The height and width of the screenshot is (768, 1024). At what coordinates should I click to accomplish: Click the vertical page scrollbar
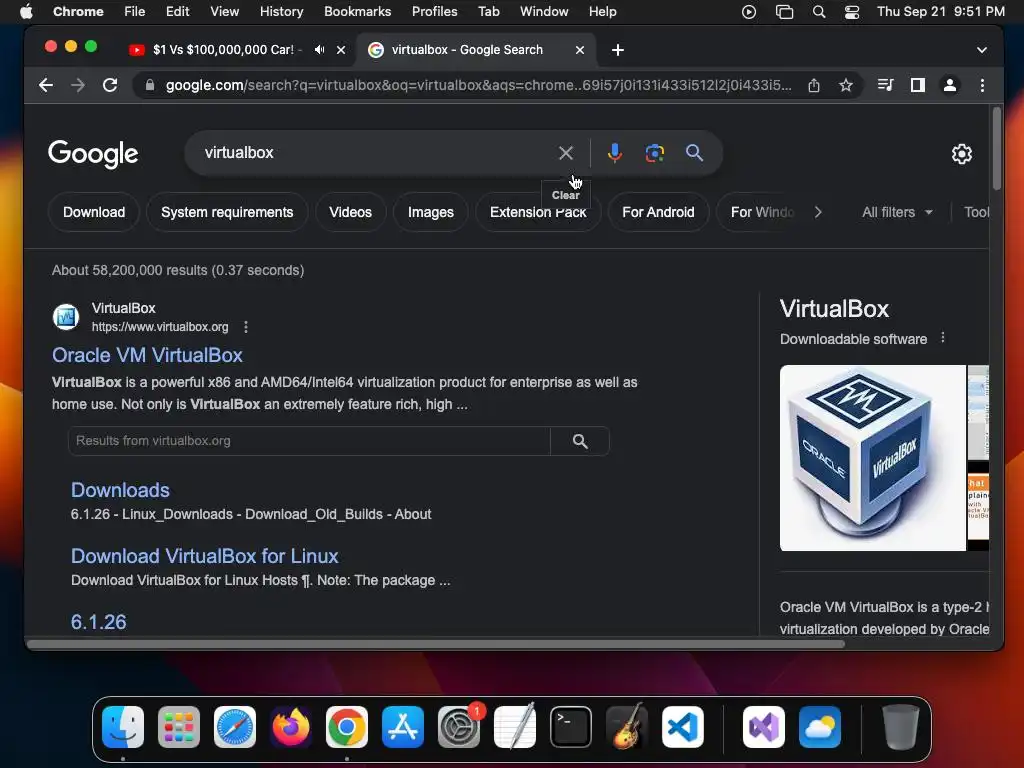(x=997, y=149)
